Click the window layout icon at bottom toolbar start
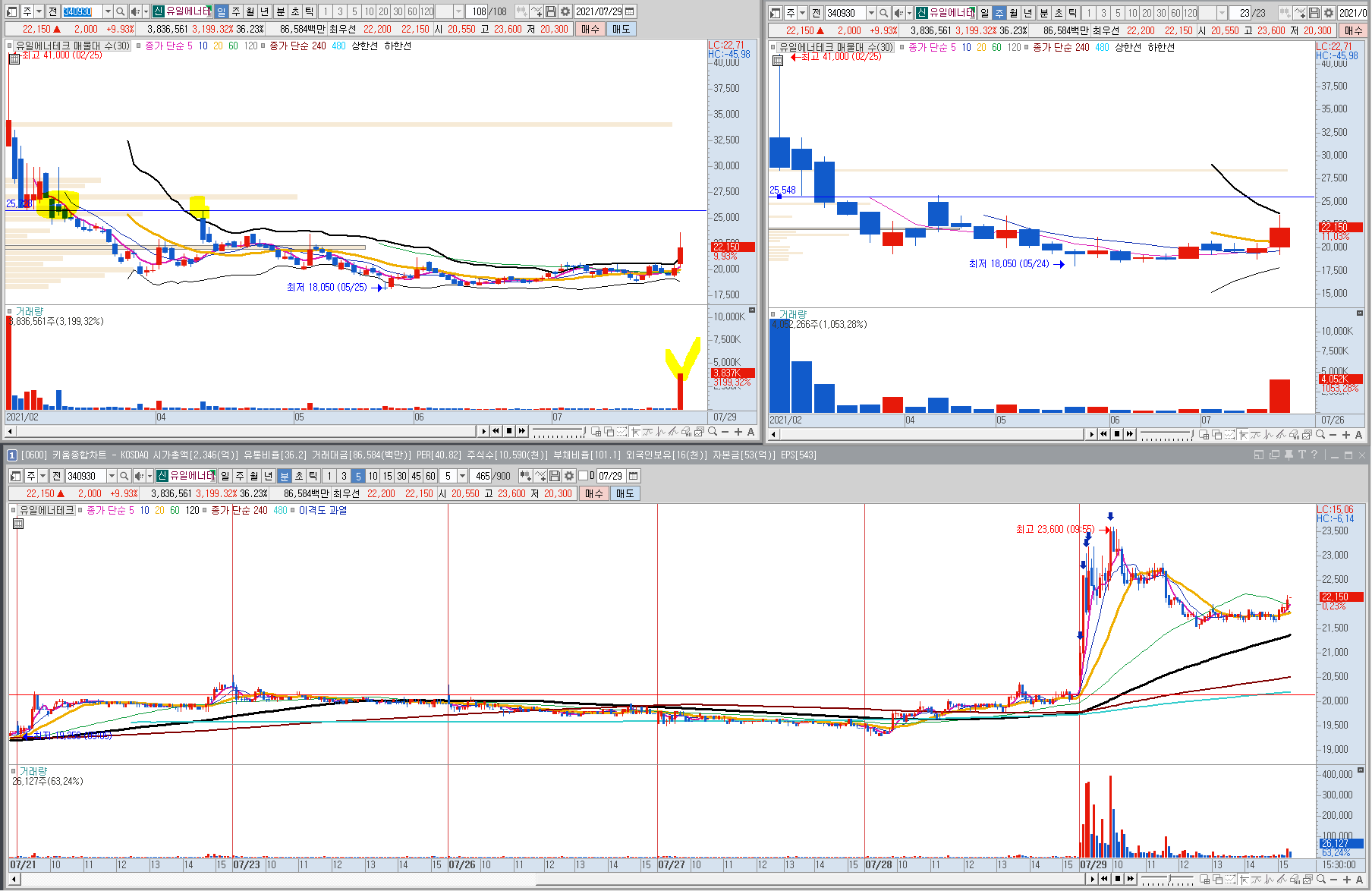 click(16, 476)
